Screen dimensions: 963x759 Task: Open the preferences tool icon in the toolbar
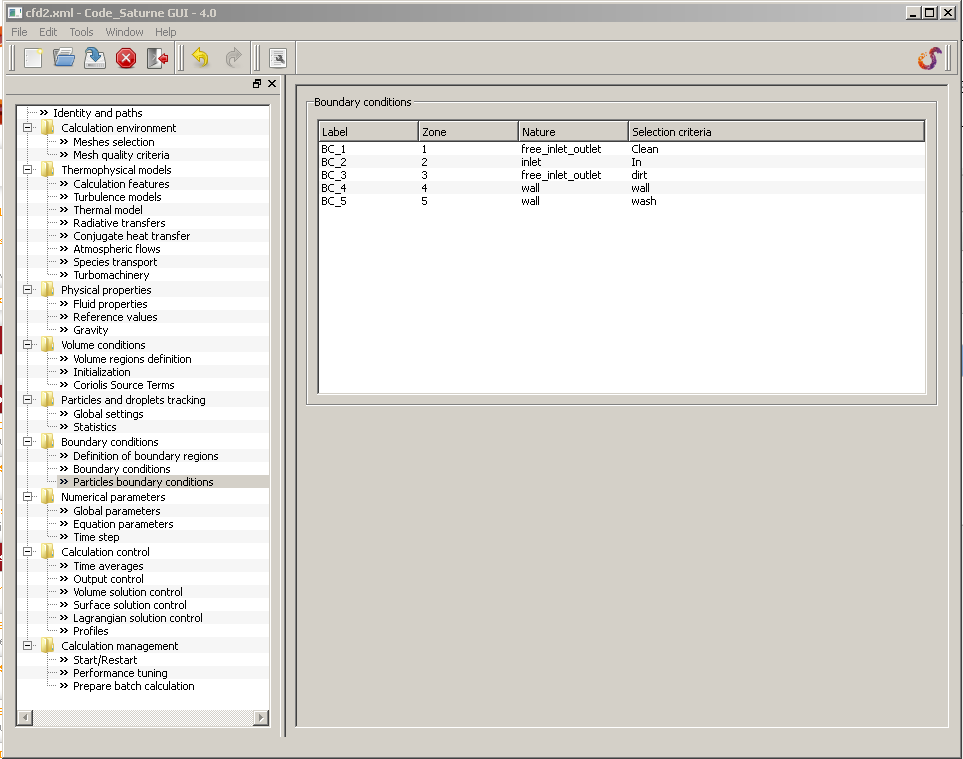(x=278, y=58)
